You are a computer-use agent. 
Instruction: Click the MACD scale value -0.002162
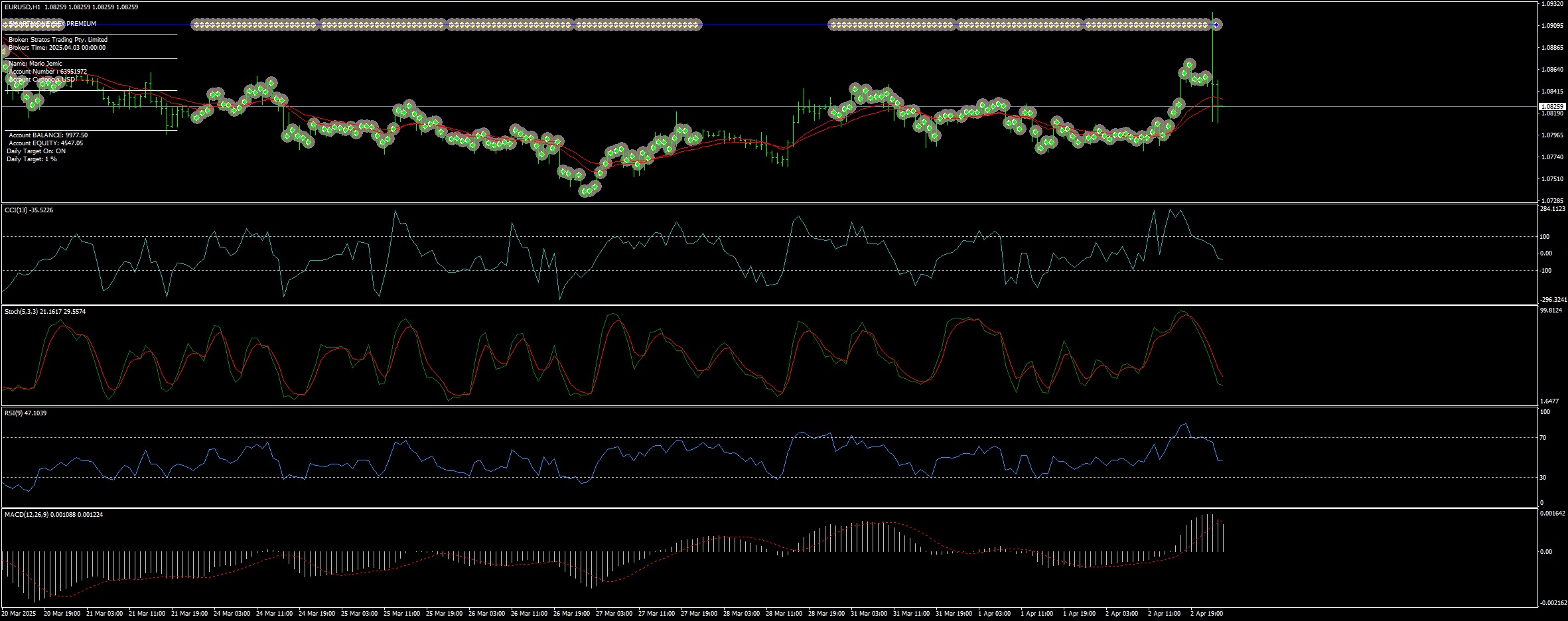pyautogui.click(x=1553, y=603)
